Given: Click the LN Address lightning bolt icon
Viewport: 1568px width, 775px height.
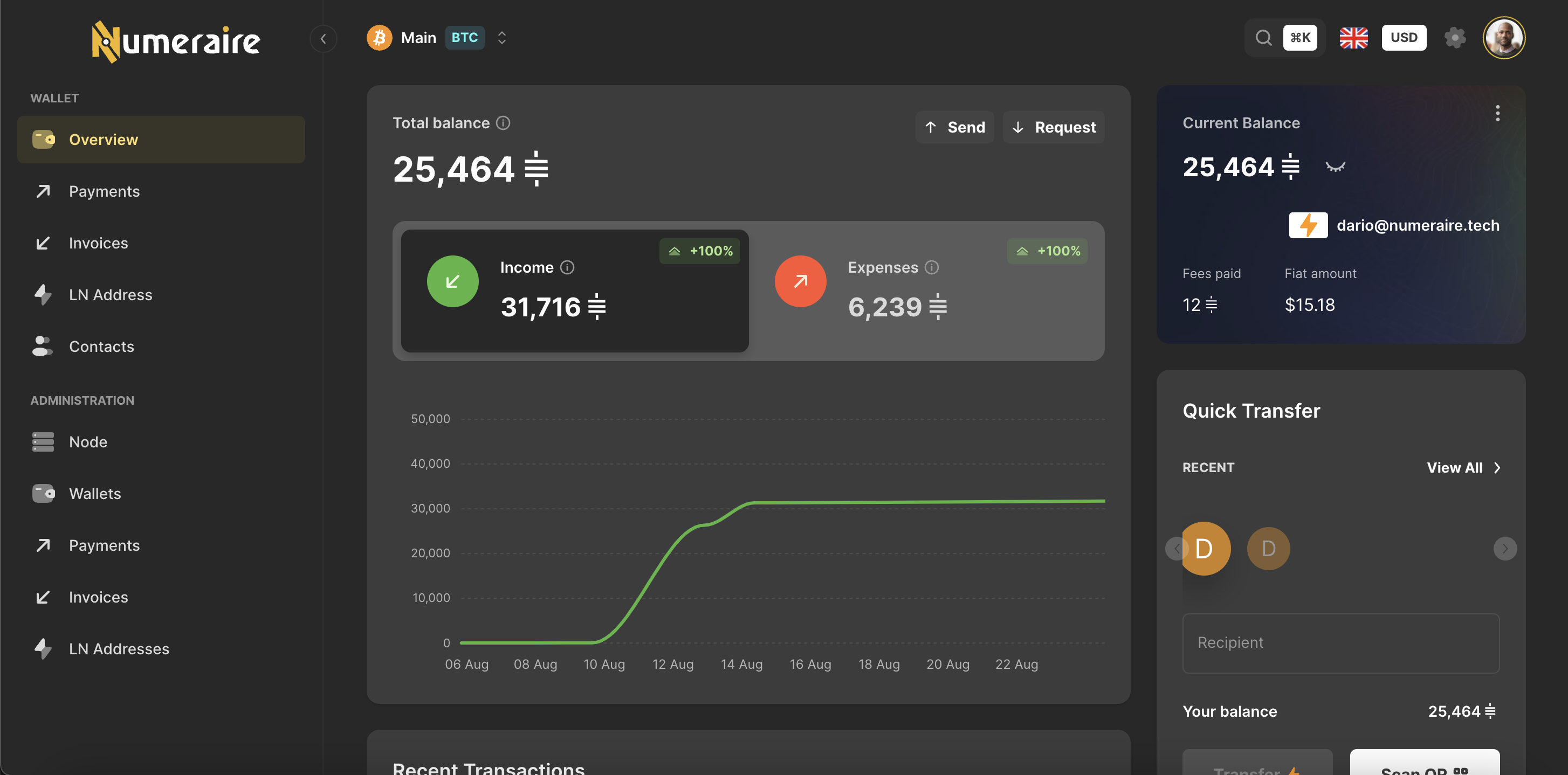Looking at the screenshot, I should [x=43, y=294].
